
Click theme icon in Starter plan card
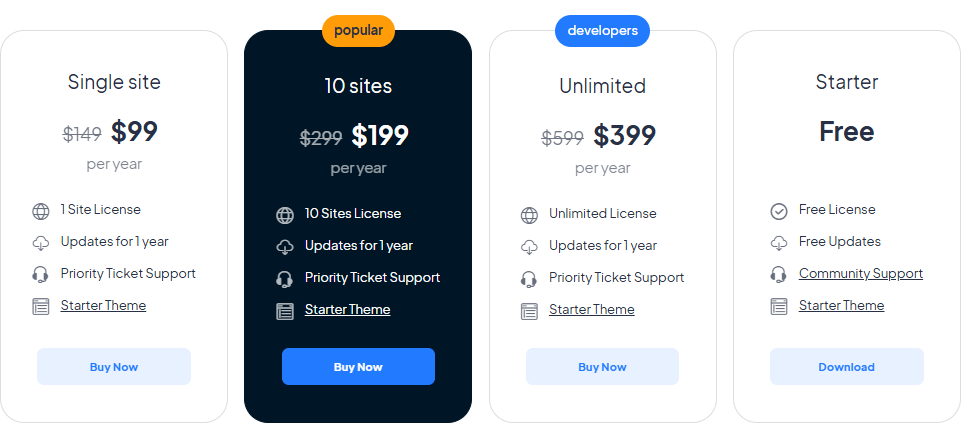[779, 307]
